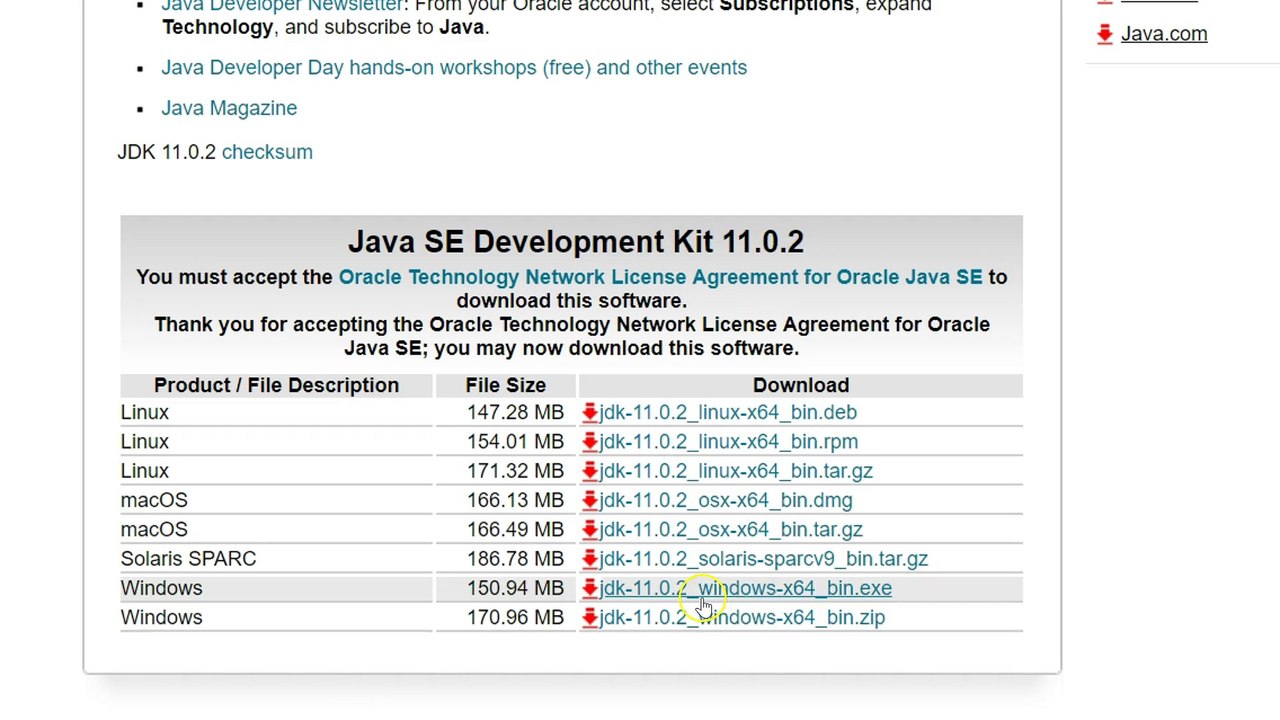
Task: Click the Product / File Description header
Action: coord(276,385)
